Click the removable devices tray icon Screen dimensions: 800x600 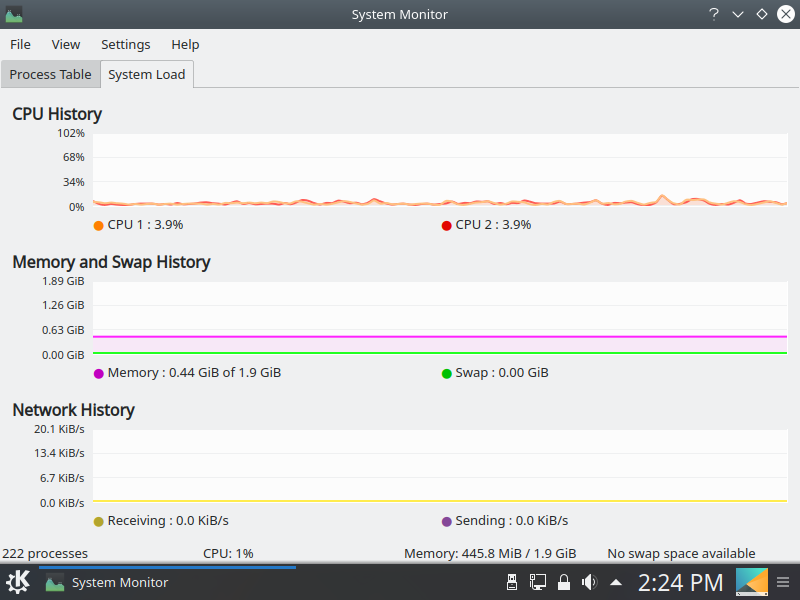coord(512,582)
